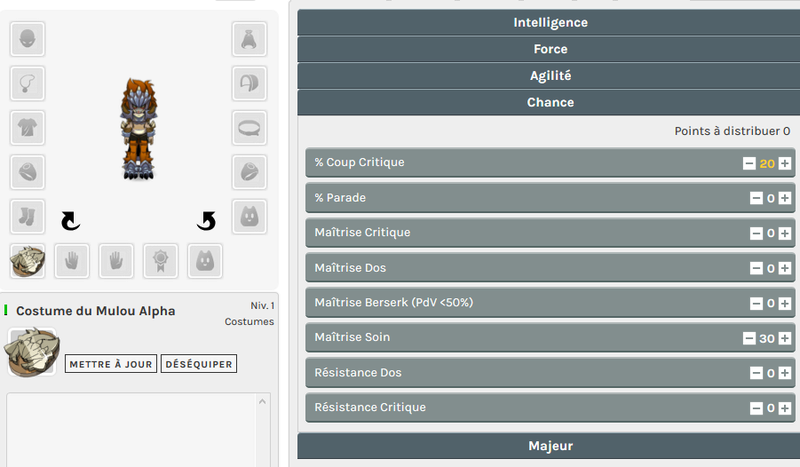Increase Maîtrise Critique points
Viewport: 800px width, 467px height.
[x=785, y=233]
